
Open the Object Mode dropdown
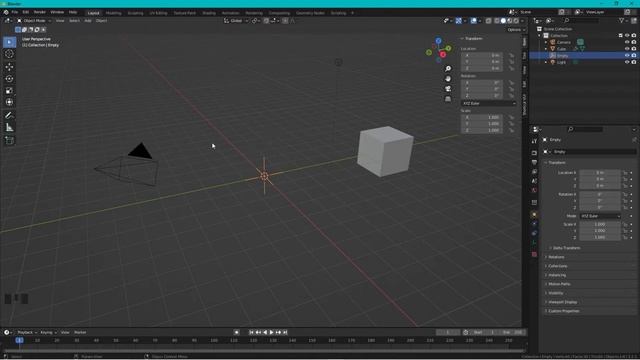pyautogui.click(x=34, y=21)
